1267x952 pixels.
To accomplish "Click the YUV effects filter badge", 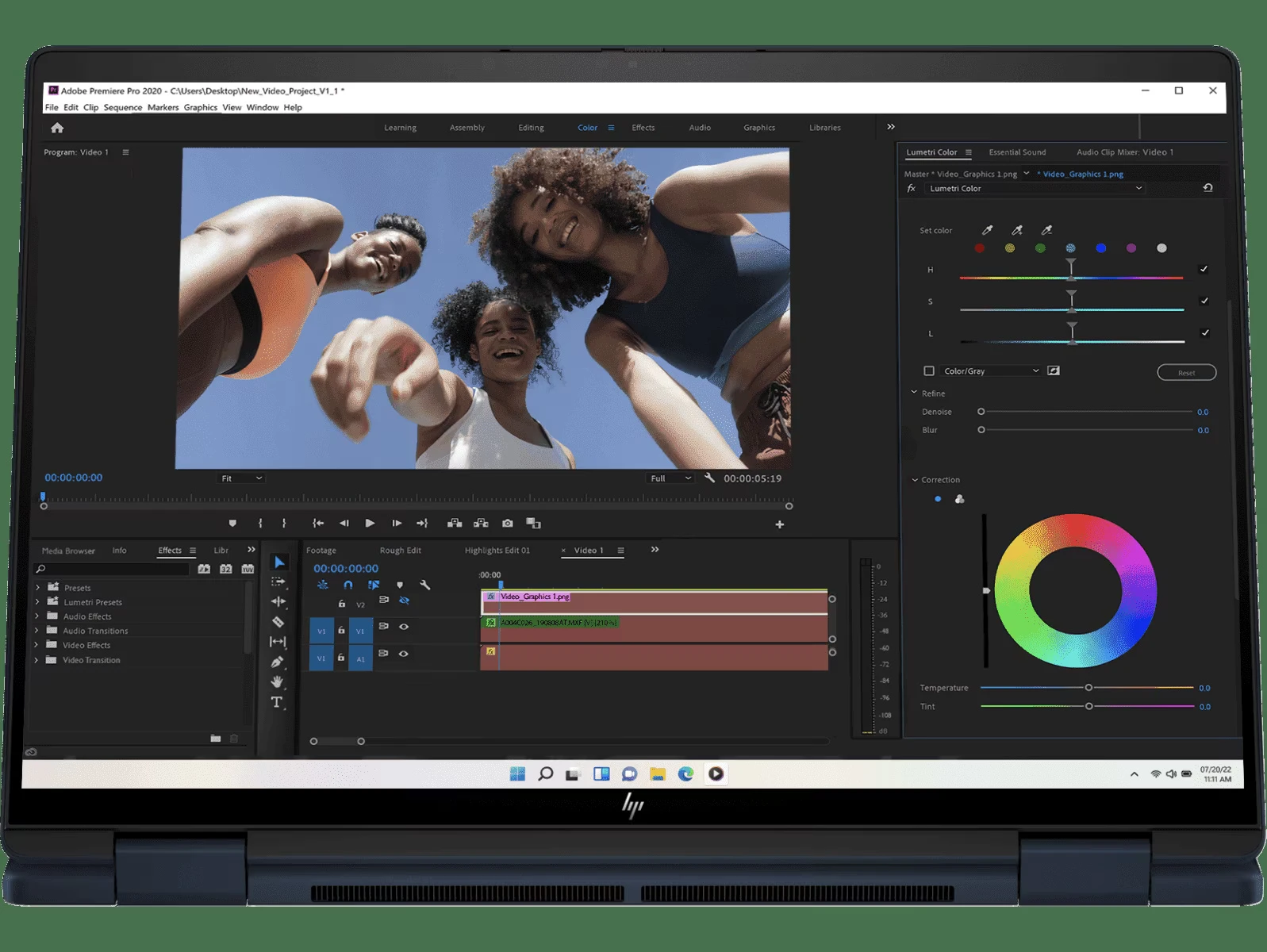I will [x=248, y=569].
